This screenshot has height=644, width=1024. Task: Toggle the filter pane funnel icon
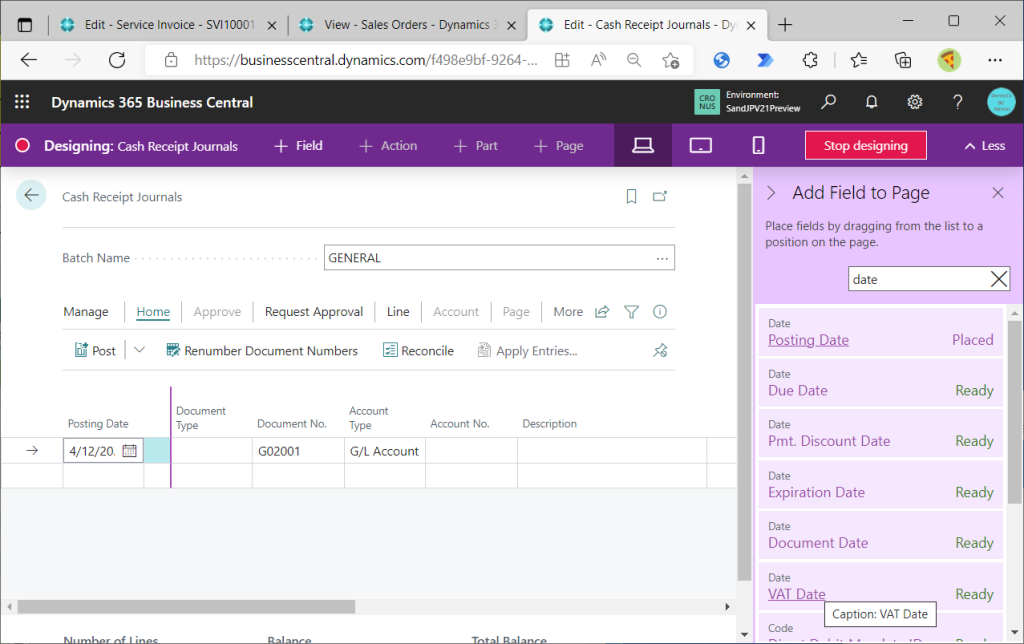coord(631,312)
